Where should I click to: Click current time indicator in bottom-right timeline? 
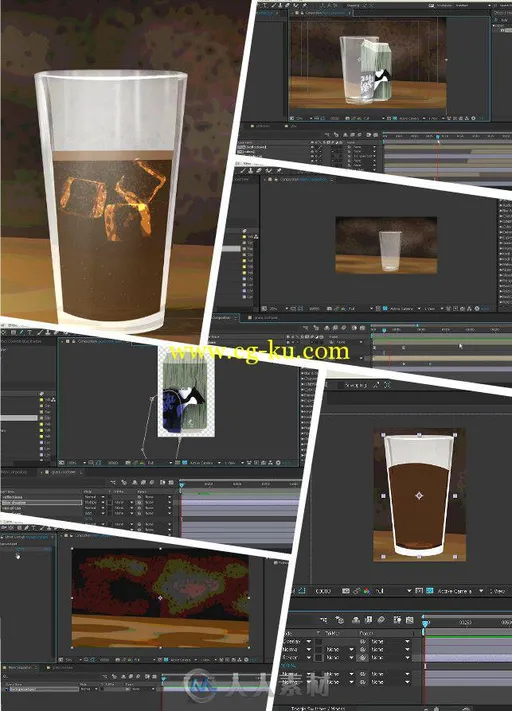[425, 623]
